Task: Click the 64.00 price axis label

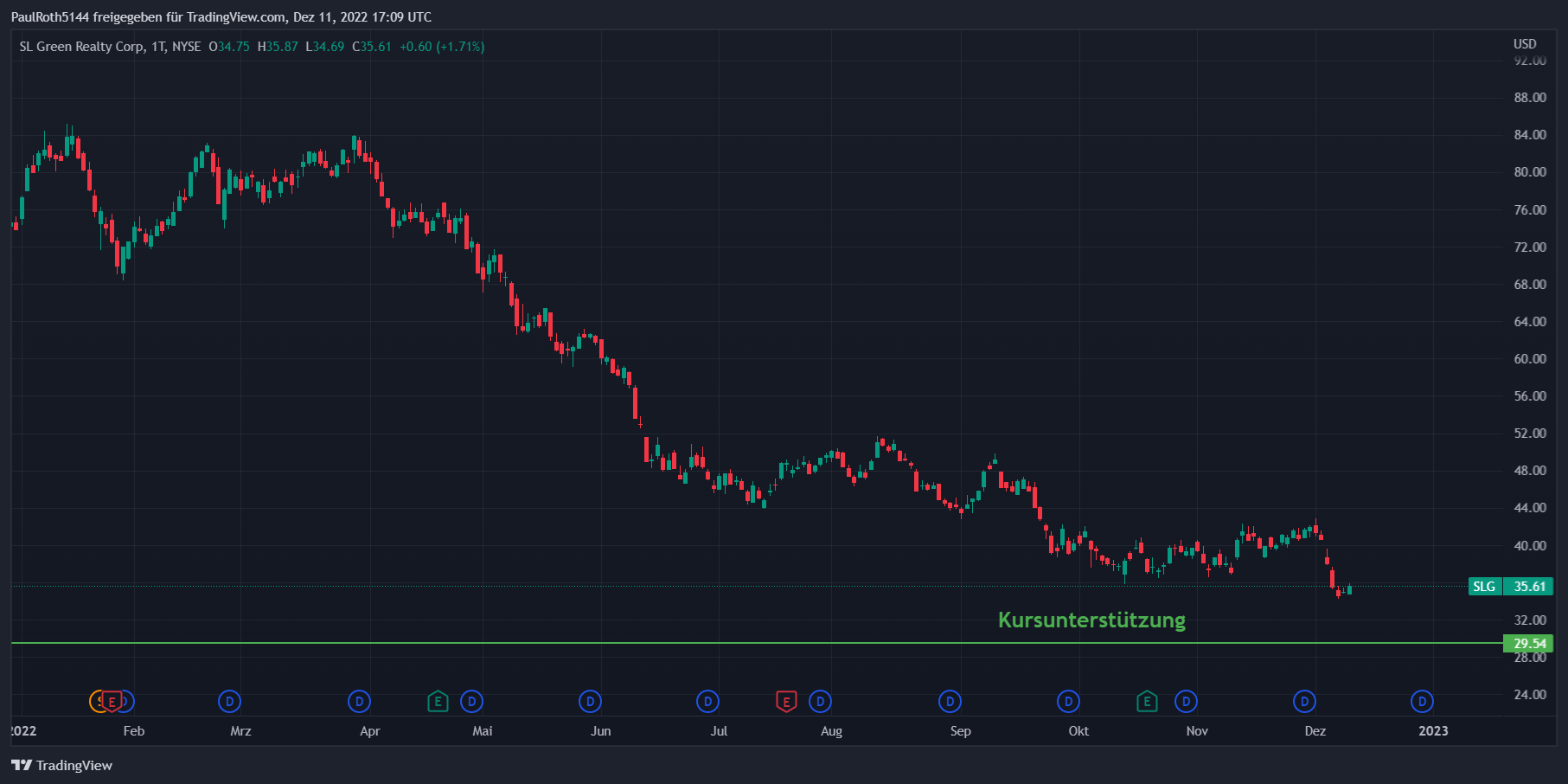Action: point(1530,321)
